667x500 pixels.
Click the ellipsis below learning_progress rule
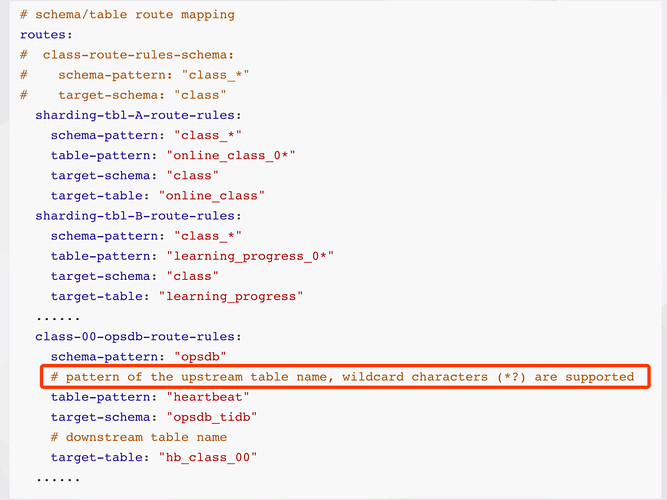(x=58, y=318)
